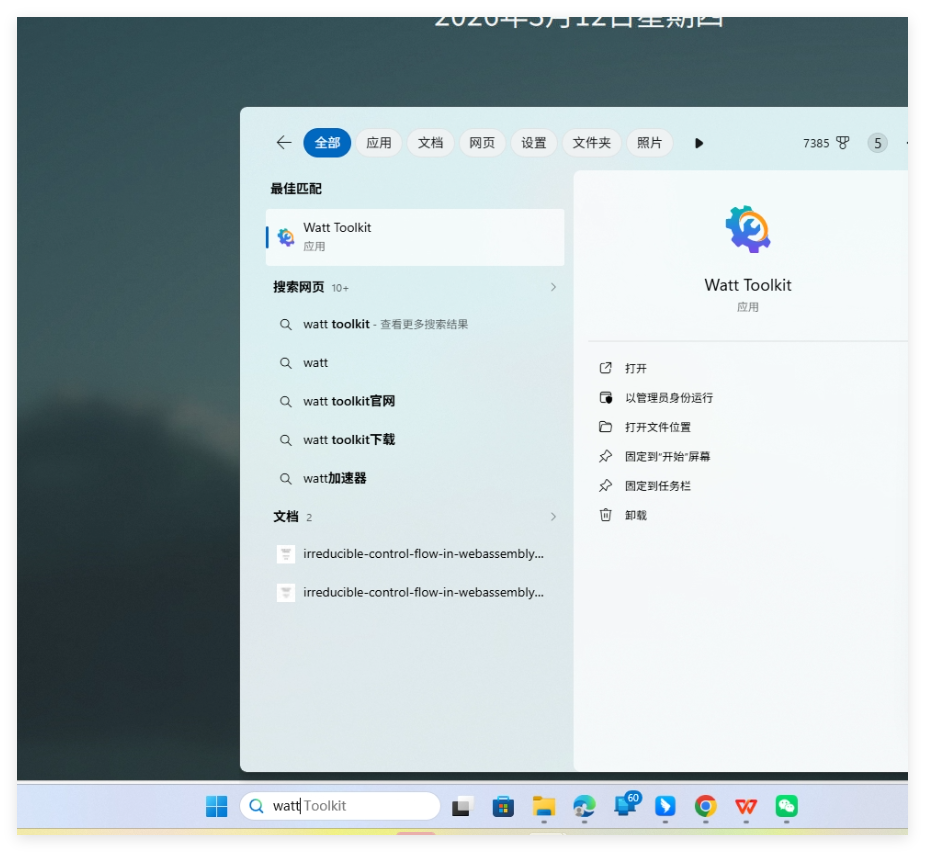The image size is (925, 852).
Task: Open Task View on taskbar
Action: (462, 806)
